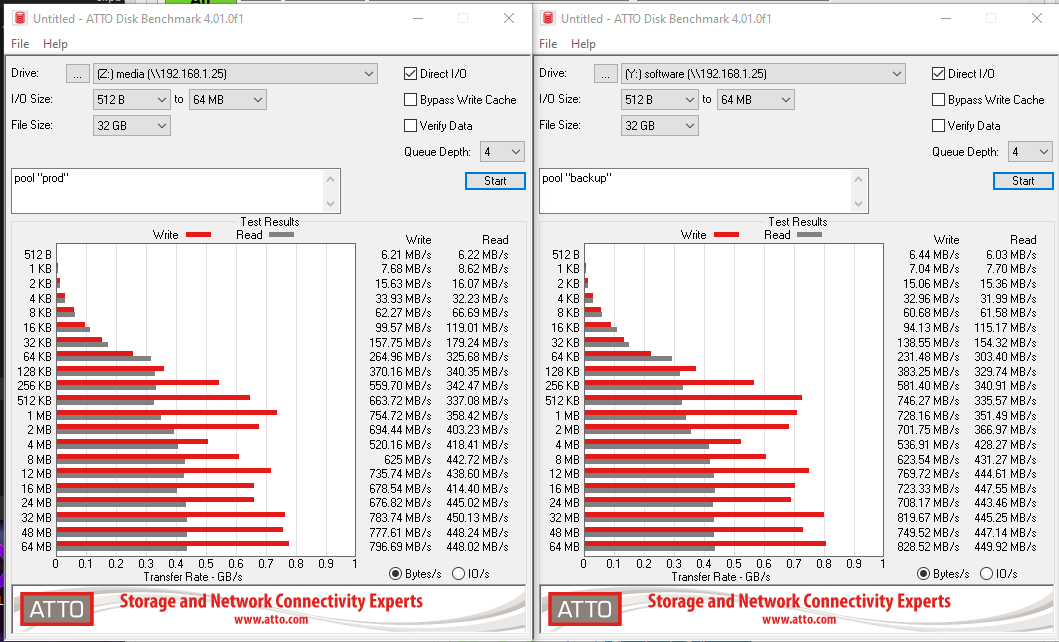Click the "..." drive browse button for Y: software

click(606, 74)
